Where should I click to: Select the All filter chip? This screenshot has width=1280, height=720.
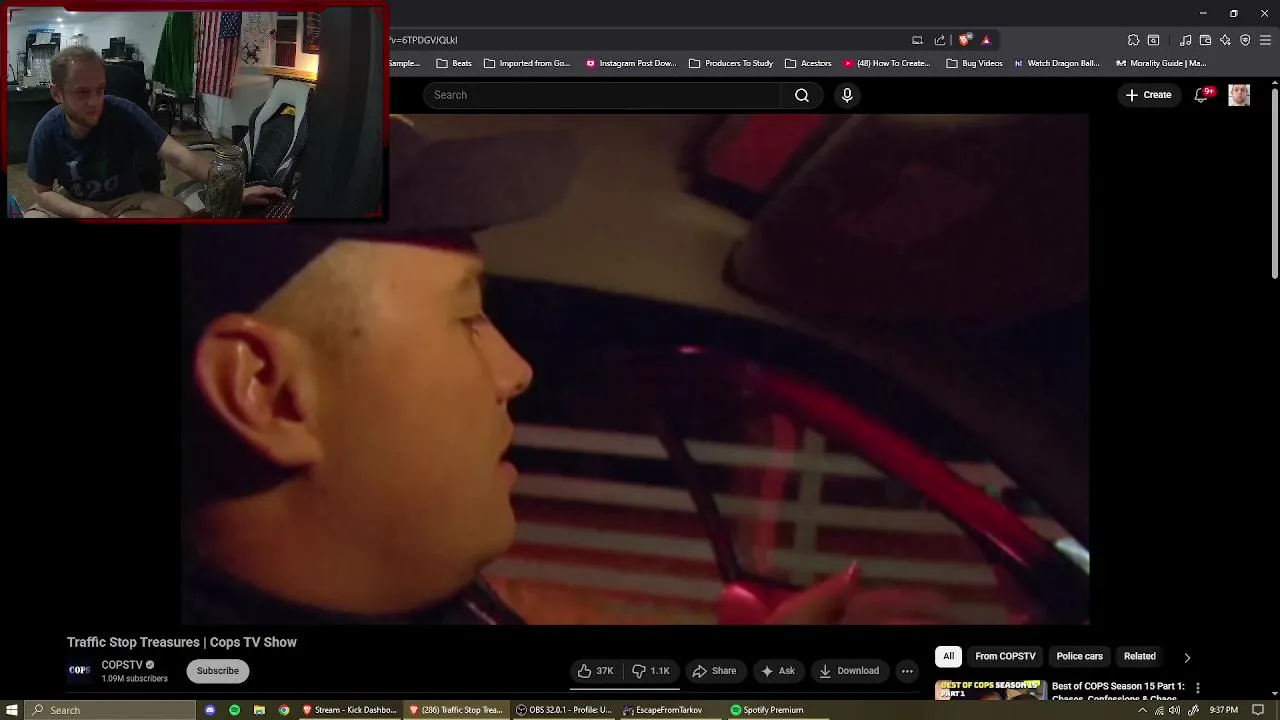pyautogui.click(x=948, y=656)
